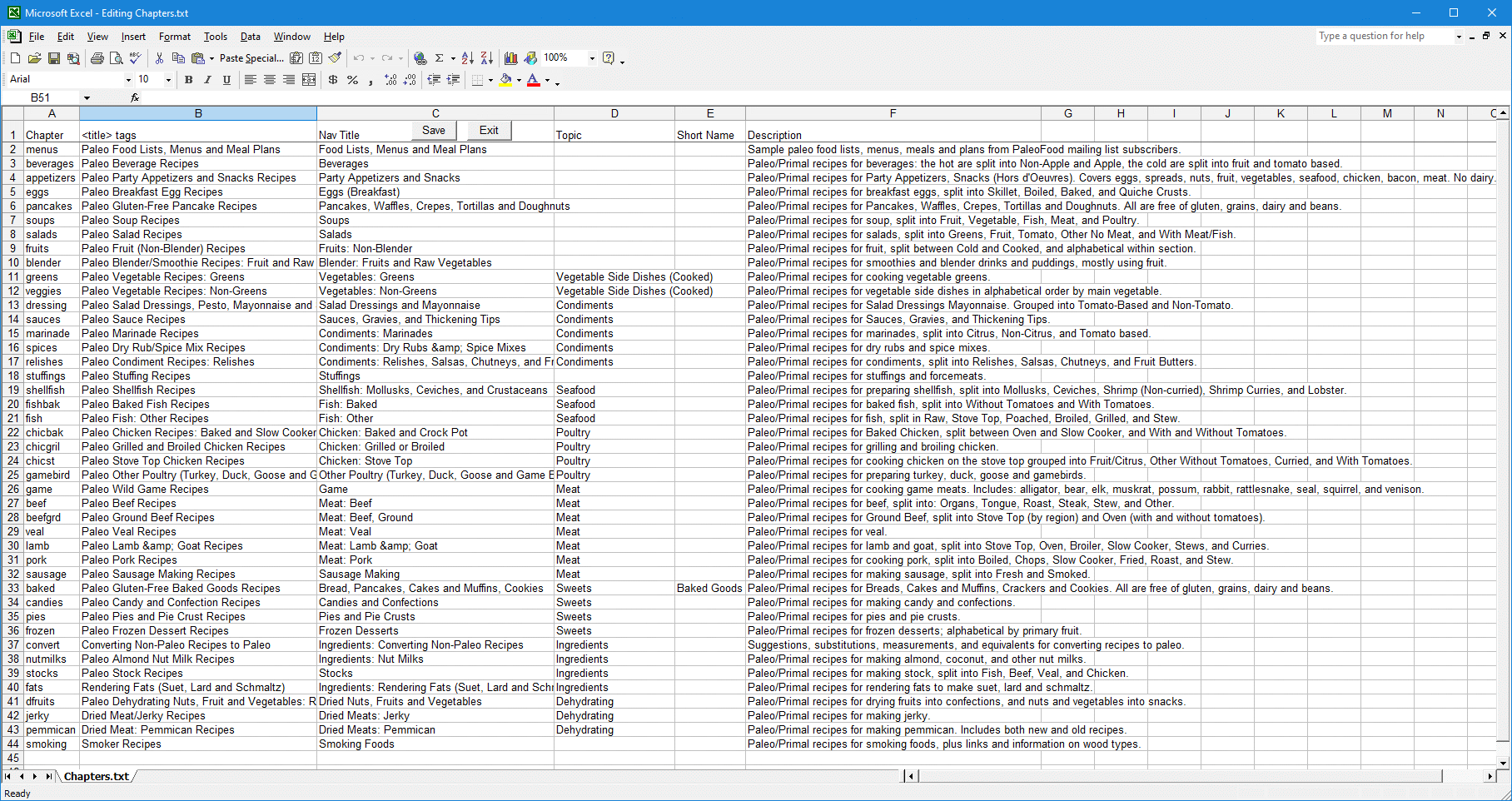
Task: Apply Percent Style with the % icon
Action: tap(352, 80)
